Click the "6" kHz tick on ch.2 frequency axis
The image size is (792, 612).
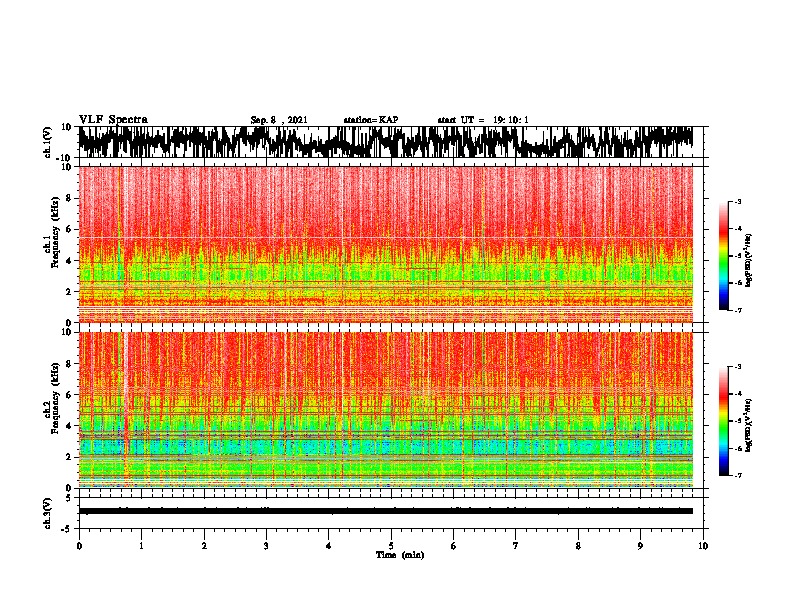[x=69, y=395]
